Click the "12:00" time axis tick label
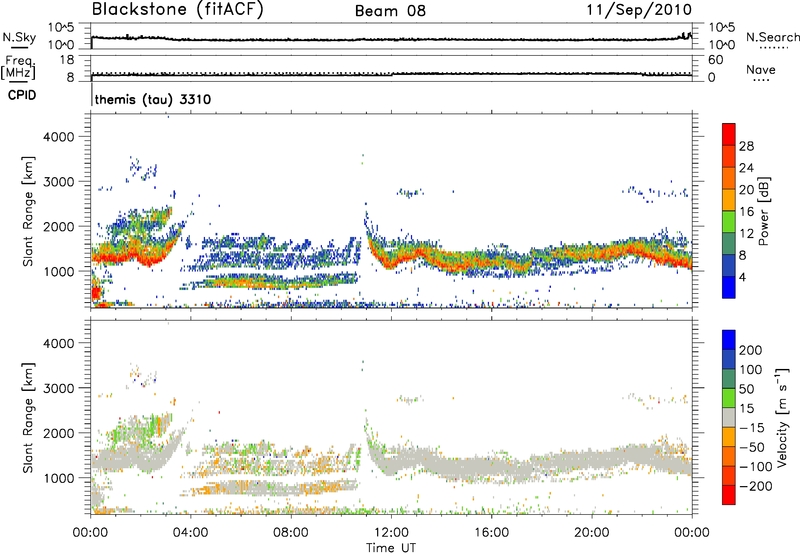This screenshot has width=800, height=554. (x=391, y=533)
